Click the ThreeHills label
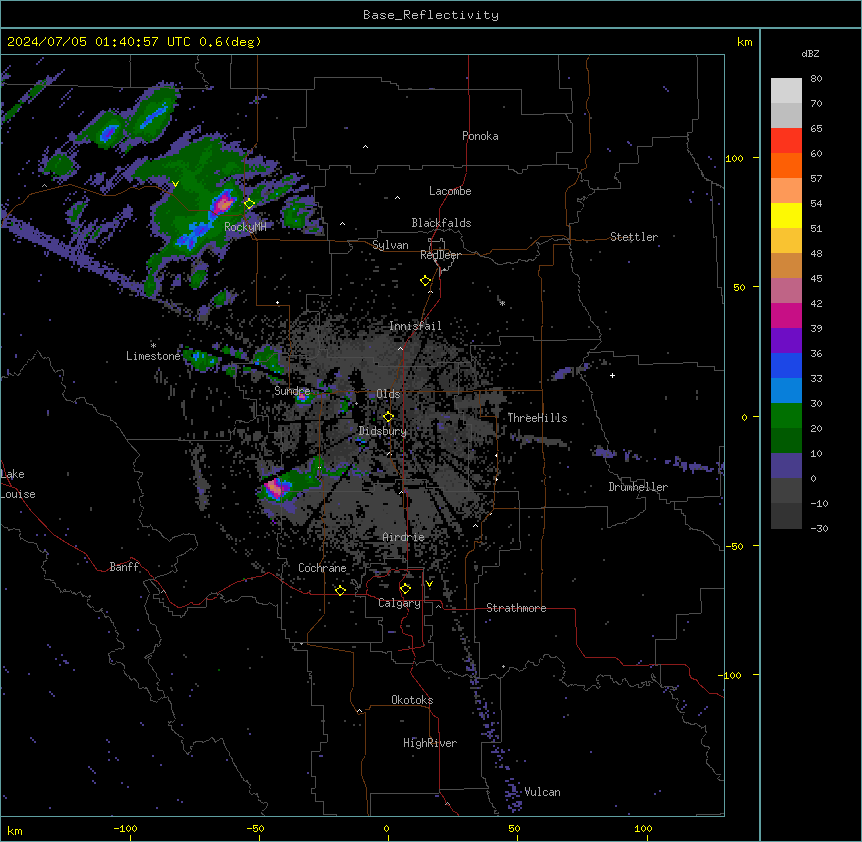 click(x=537, y=418)
